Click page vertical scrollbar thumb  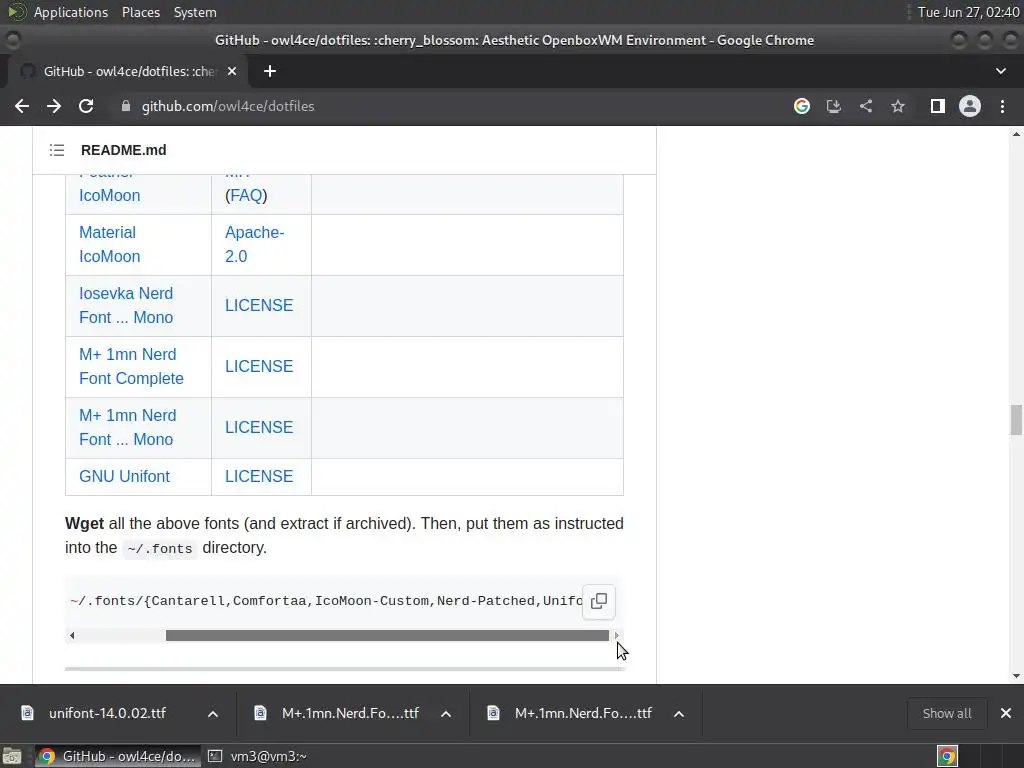(1016, 420)
